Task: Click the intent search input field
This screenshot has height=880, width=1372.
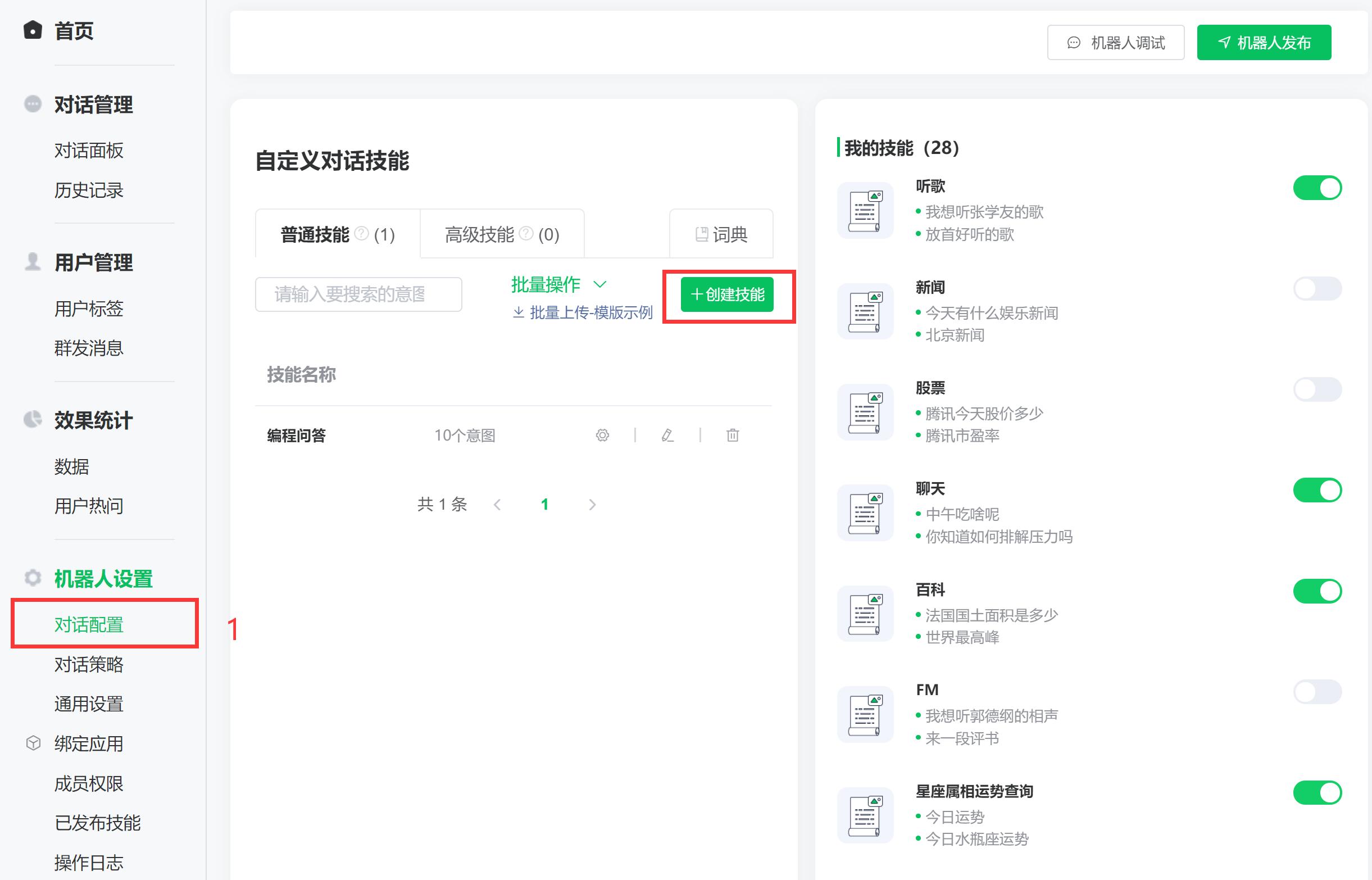Action: click(358, 294)
